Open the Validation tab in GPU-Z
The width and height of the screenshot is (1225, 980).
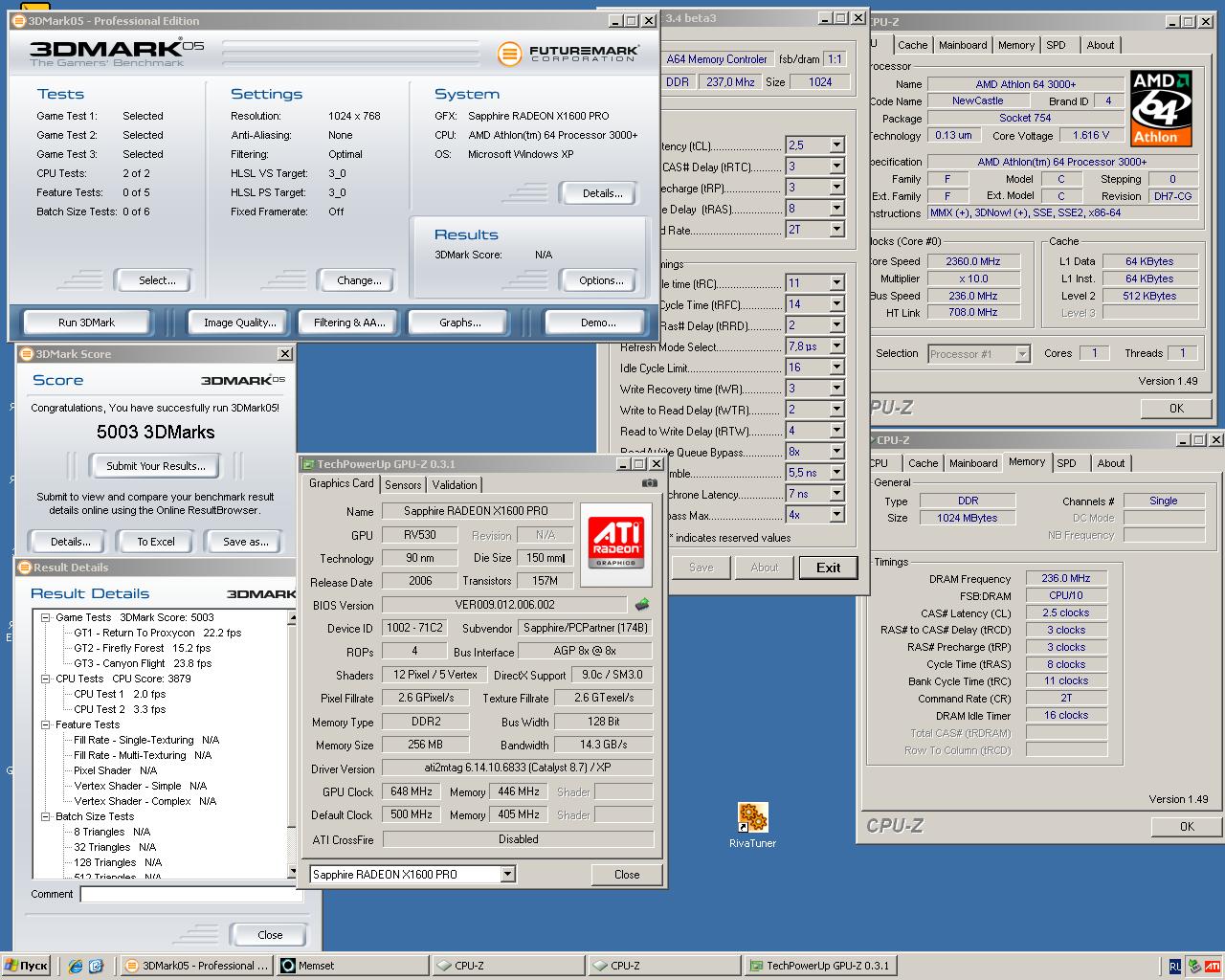tap(455, 485)
